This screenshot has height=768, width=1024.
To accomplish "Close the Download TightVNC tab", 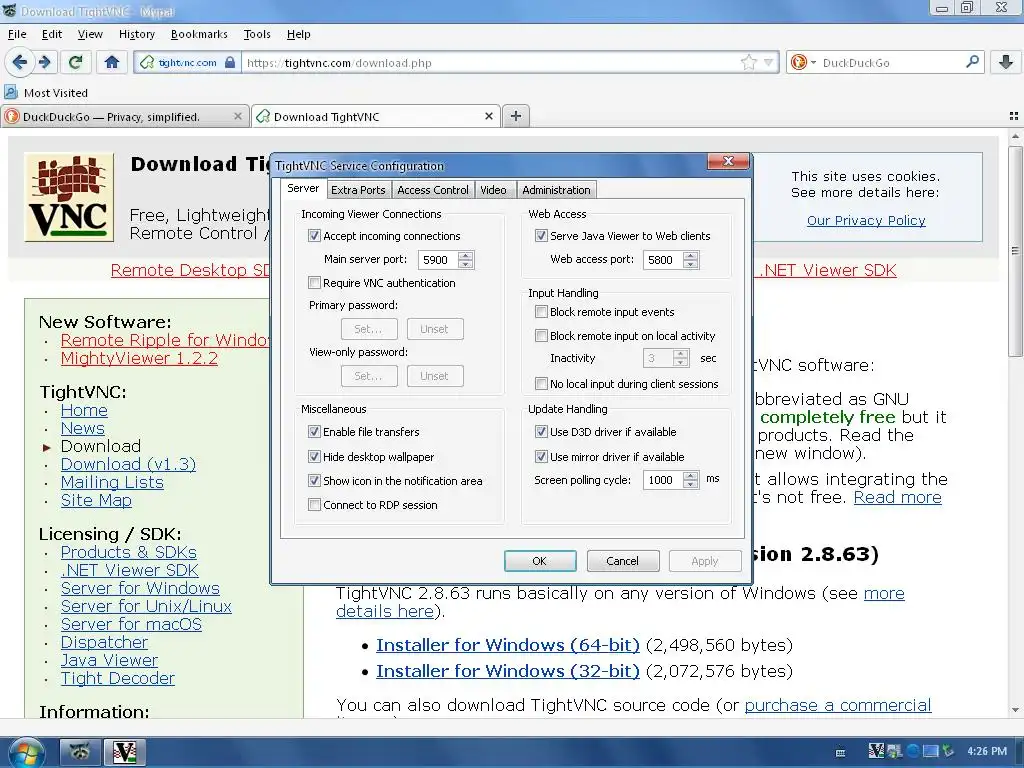I will click(x=488, y=116).
